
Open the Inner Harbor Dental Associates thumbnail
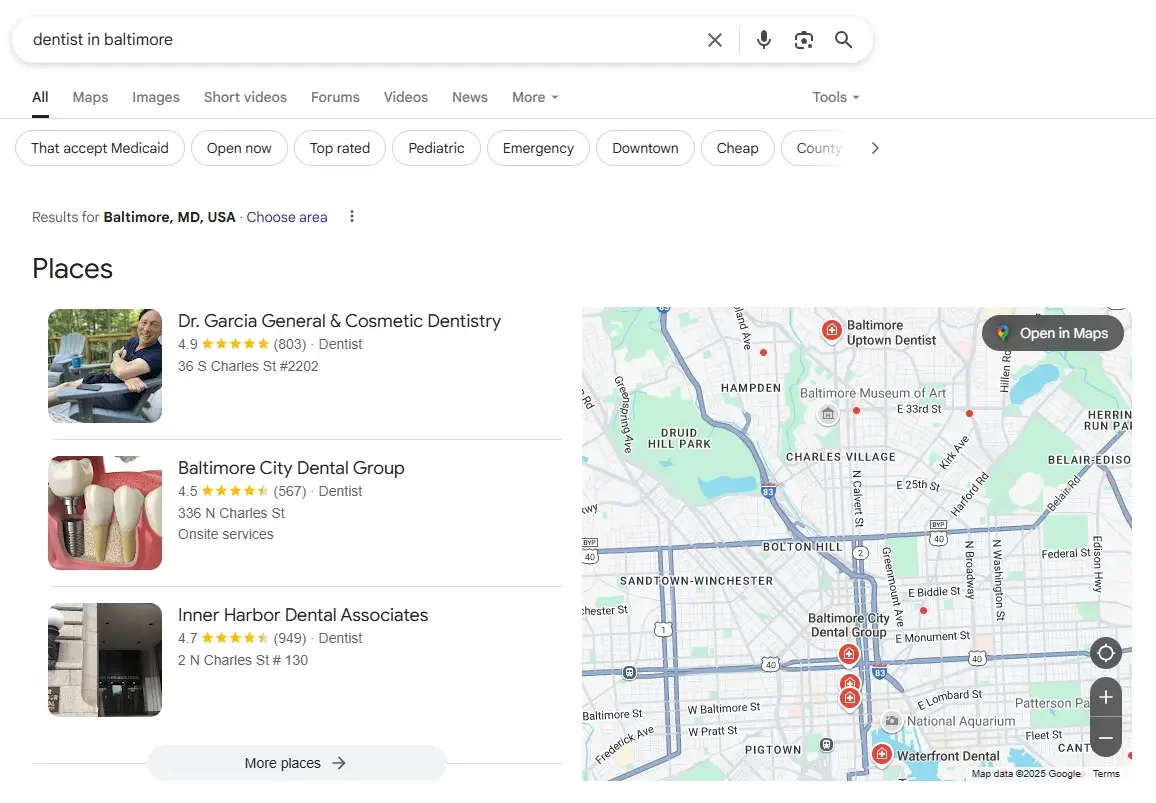104,660
